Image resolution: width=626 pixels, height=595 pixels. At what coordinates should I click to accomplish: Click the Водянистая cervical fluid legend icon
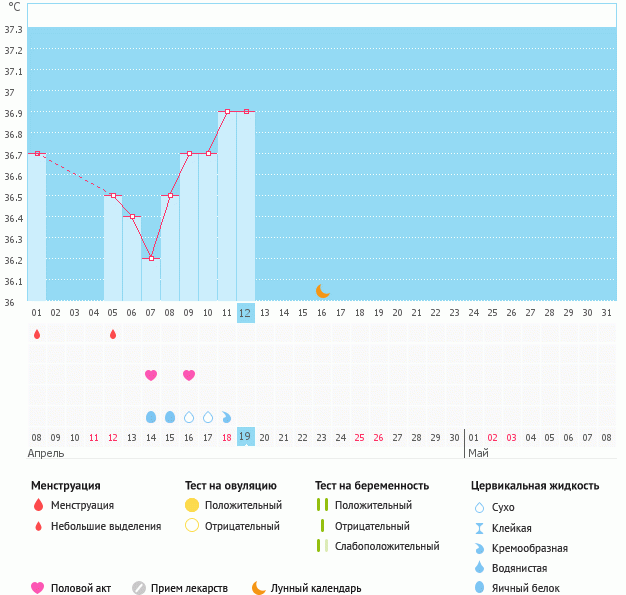click(x=479, y=568)
